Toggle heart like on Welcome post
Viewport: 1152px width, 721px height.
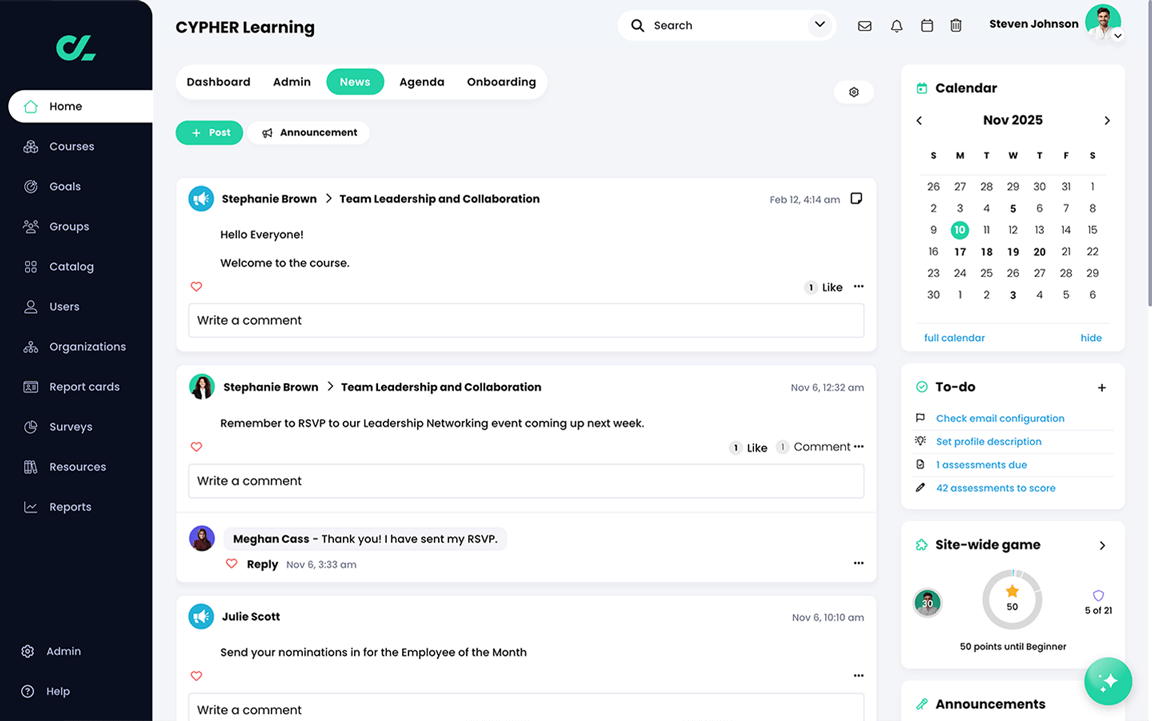pos(196,287)
